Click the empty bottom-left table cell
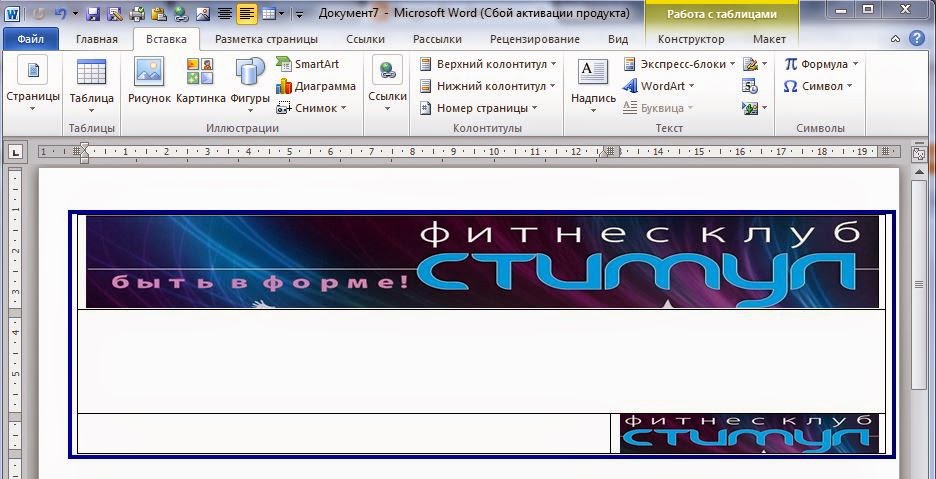This screenshot has height=479, width=936. point(344,433)
